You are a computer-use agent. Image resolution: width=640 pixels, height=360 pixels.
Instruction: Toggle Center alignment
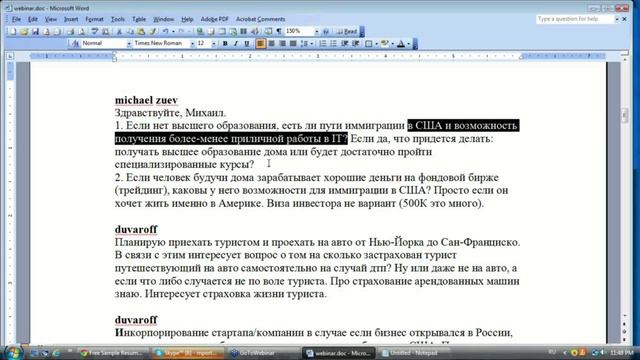(x=271, y=43)
